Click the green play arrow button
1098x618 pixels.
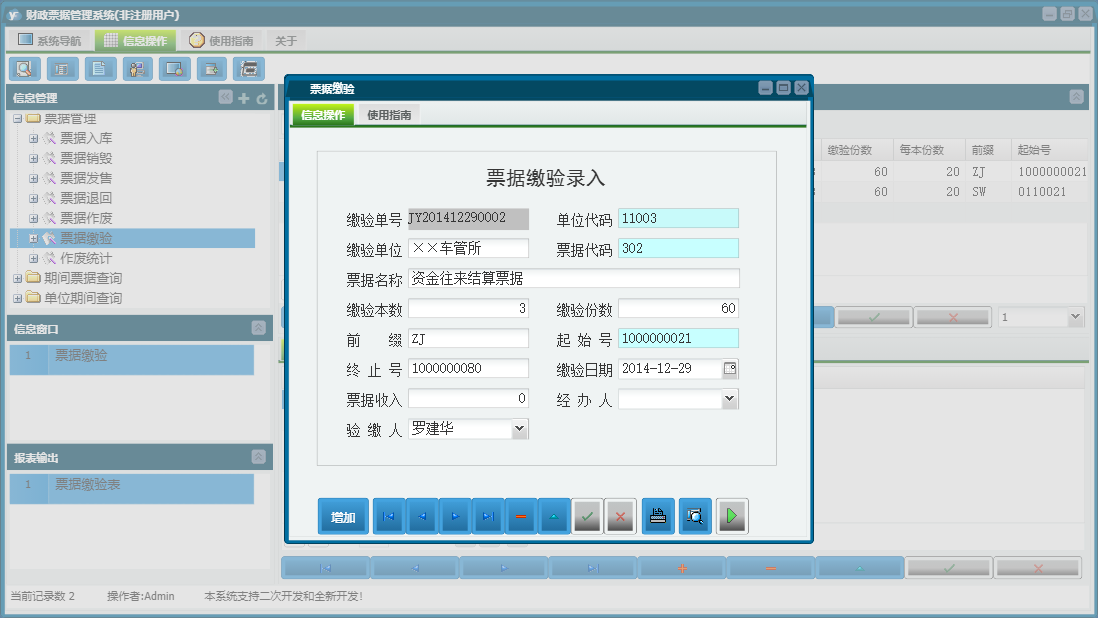(732, 517)
